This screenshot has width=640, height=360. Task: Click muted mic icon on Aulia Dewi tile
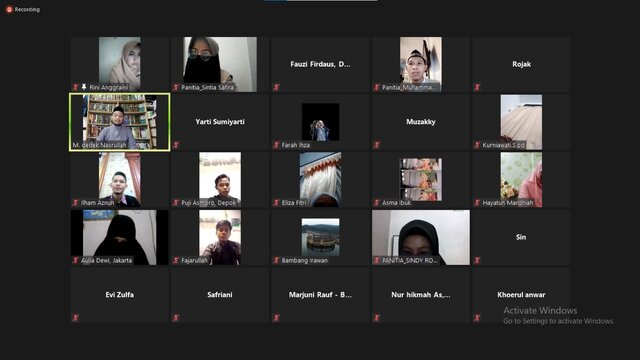click(76, 260)
